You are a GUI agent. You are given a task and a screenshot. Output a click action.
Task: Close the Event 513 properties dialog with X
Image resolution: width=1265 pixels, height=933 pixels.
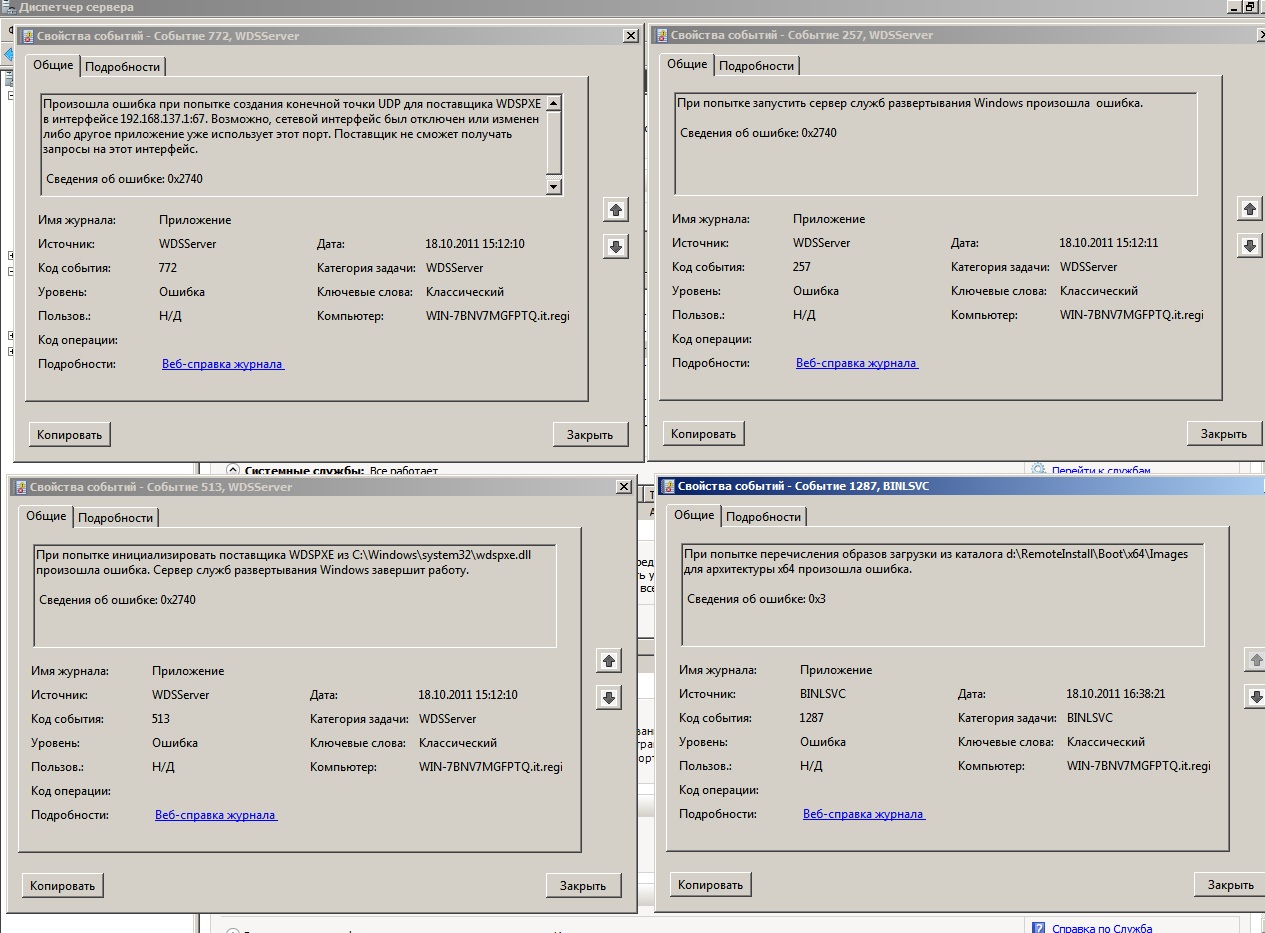(624, 487)
